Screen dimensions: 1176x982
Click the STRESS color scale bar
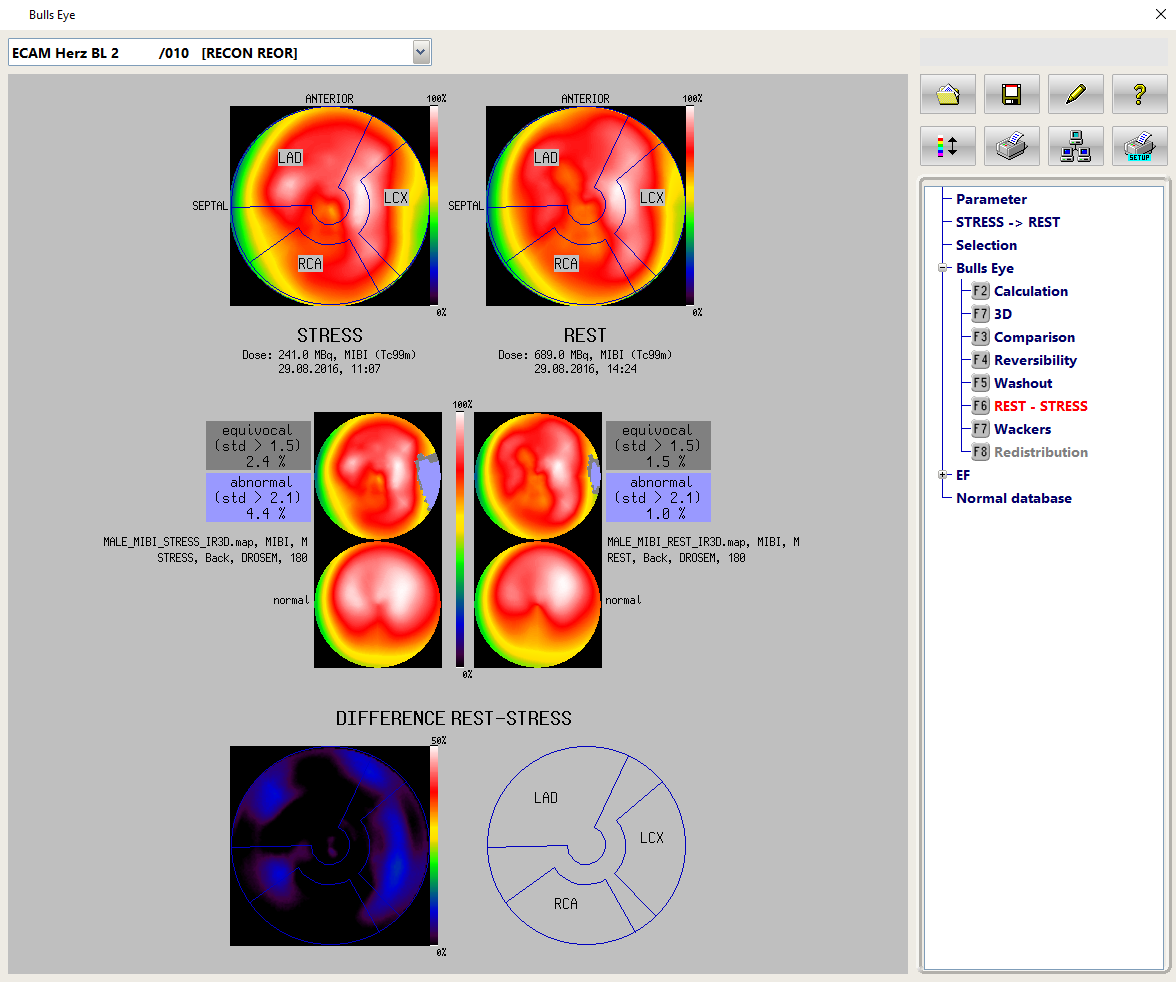(434, 205)
